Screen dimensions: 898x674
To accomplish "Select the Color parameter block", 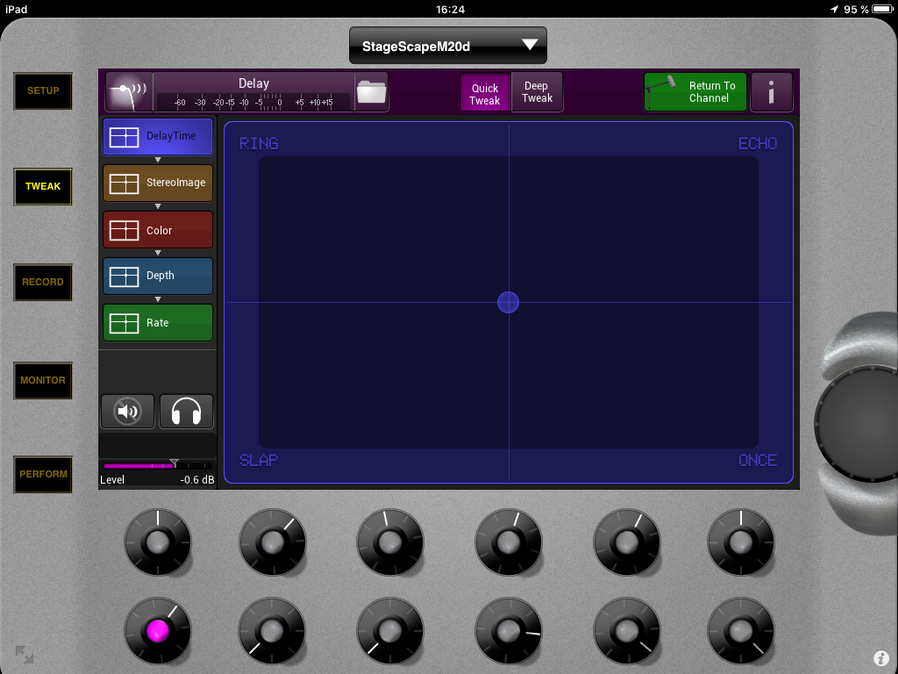I will (x=158, y=230).
